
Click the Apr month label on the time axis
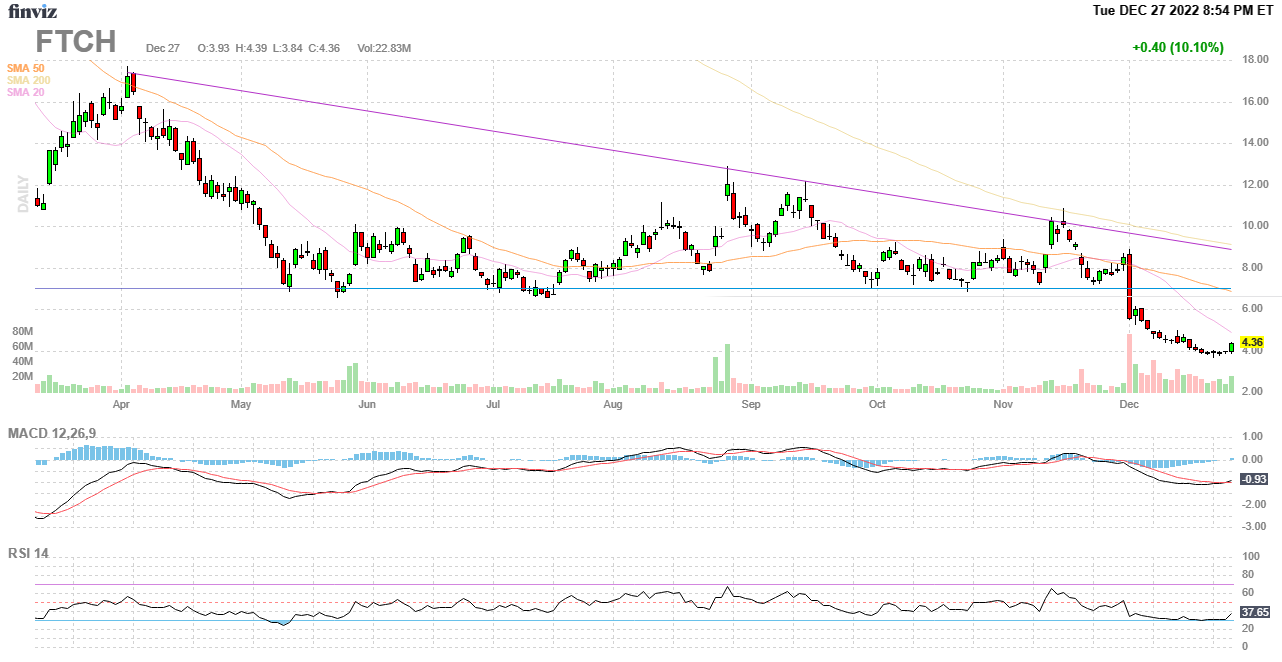coord(122,405)
